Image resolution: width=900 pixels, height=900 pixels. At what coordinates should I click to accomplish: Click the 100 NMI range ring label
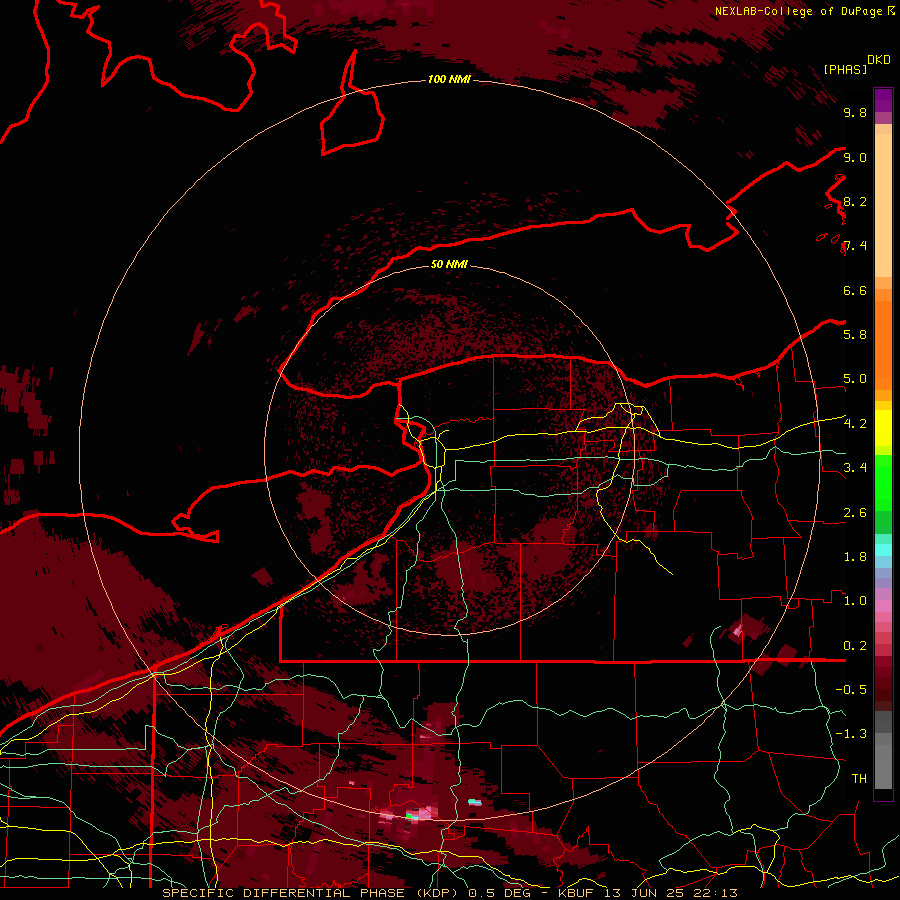click(x=449, y=79)
